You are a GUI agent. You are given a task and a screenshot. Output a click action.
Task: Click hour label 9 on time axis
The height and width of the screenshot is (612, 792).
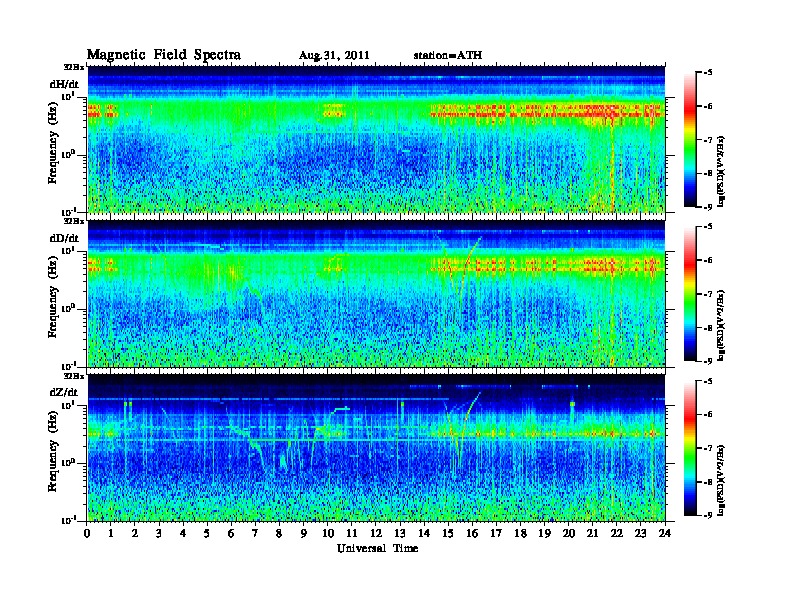tap(304, 533)
